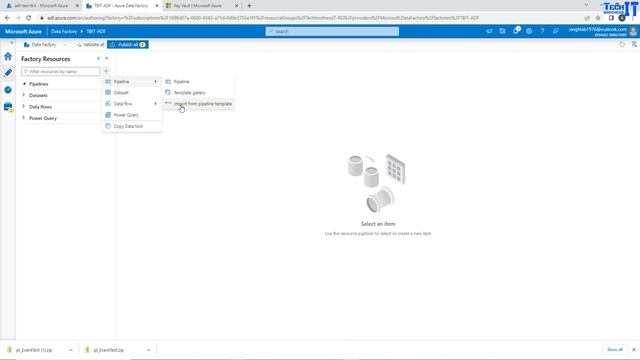Image resolution: width=640 pixels, height=360 pixels.
Task: Open a new browser tab with plus button
Action: 249,6
